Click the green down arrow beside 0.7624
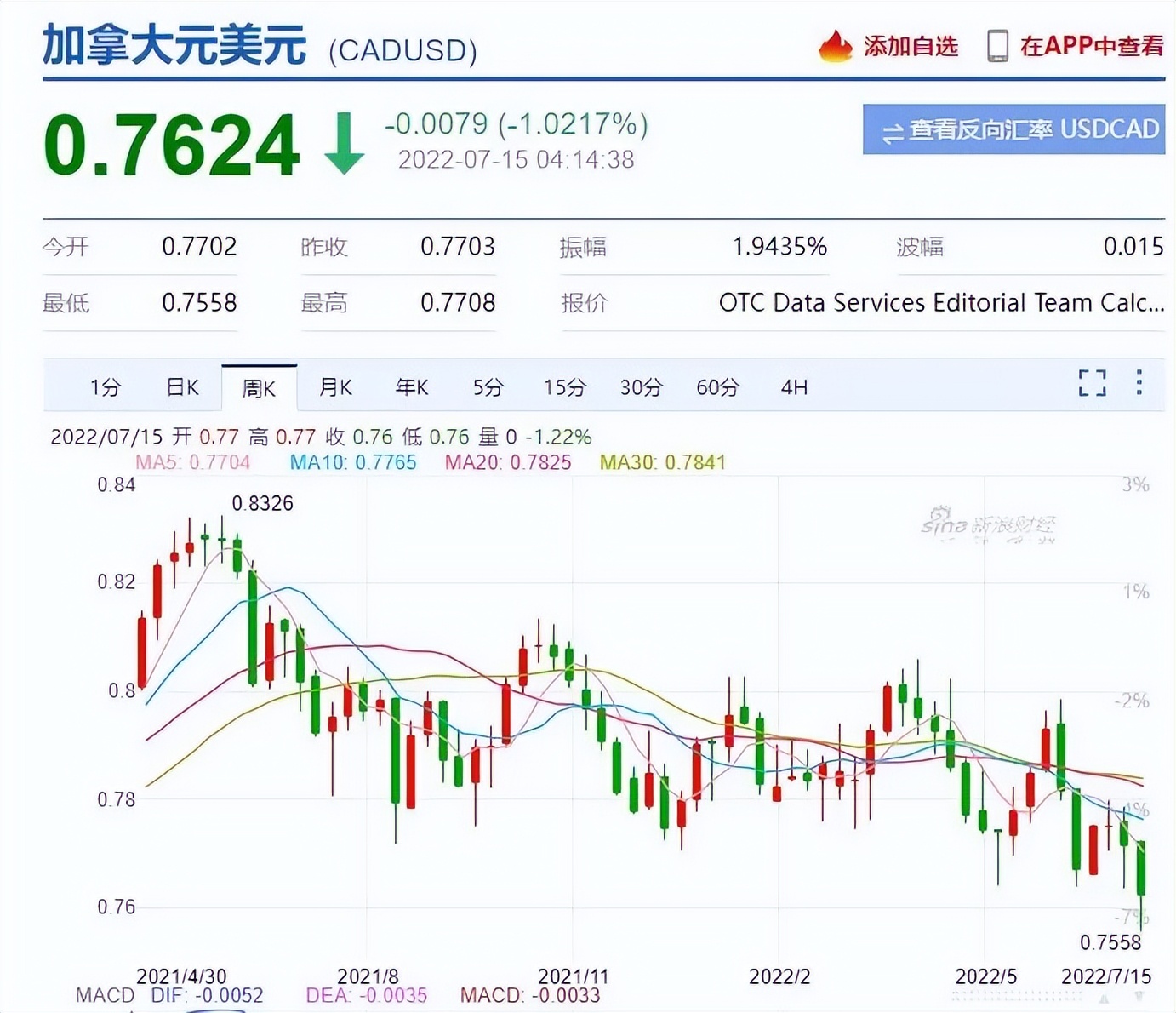 pyautogui.click(x=344, y=143)
